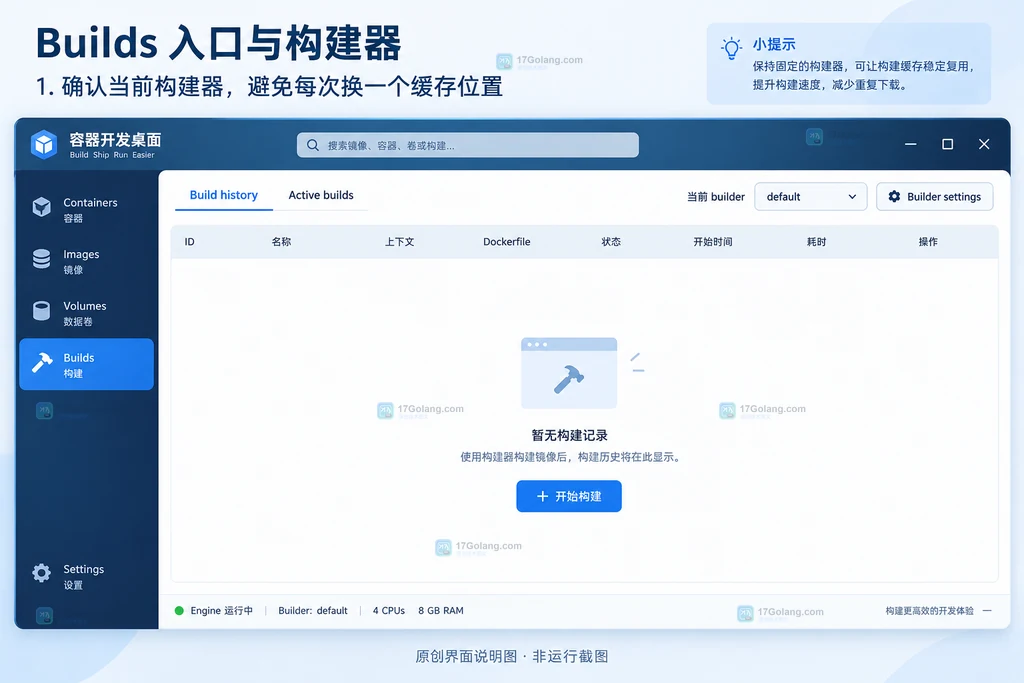Open Settings 设置 sidebar item
The image size is (1024, 683).
pyautogui.click(x=86, y=575)
